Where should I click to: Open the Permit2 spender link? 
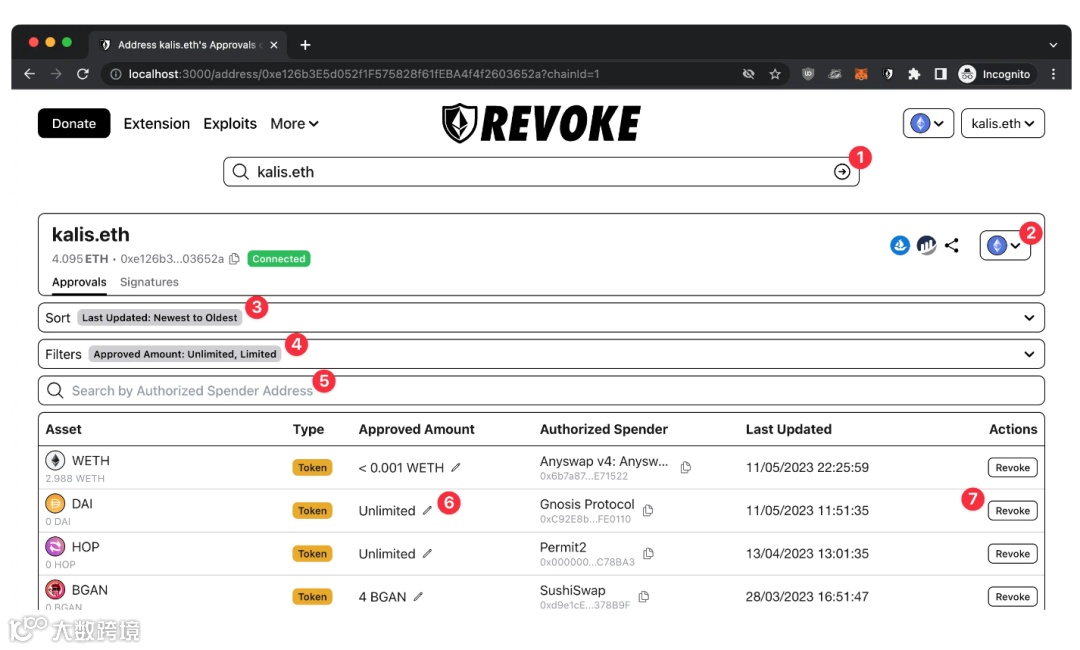563,547
